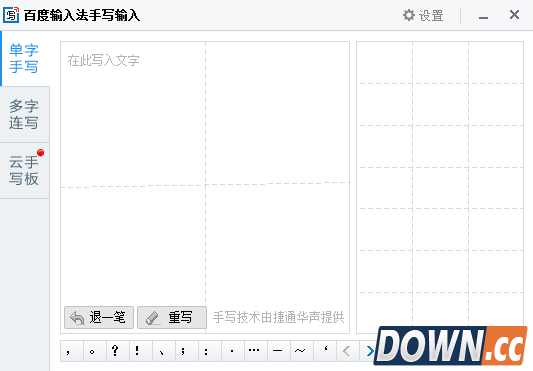Undo last stroke with 退一笔 button
Screen dimensions: 533x371
pos(99,318)
